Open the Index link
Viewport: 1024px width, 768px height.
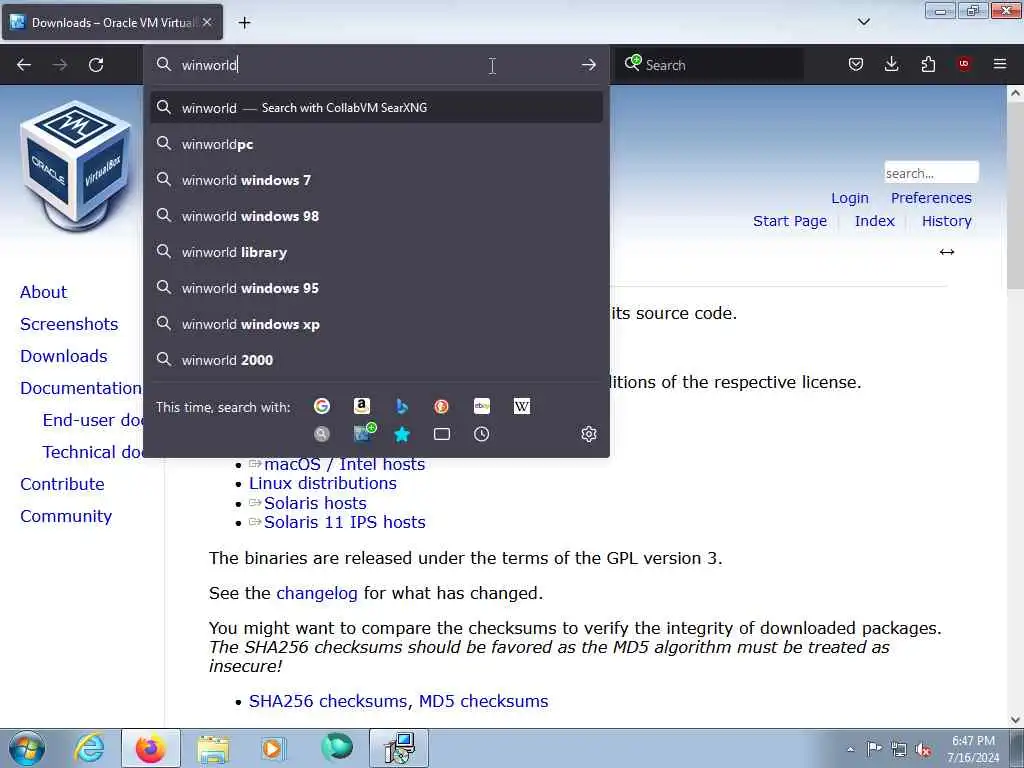click(874, 221)
